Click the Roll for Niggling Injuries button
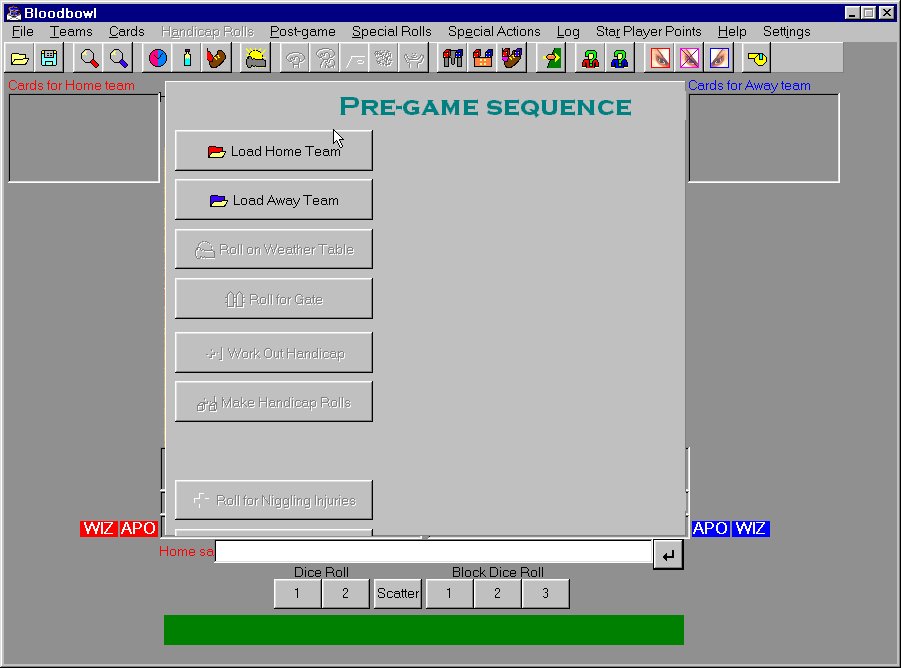 [x=274, y=500]
